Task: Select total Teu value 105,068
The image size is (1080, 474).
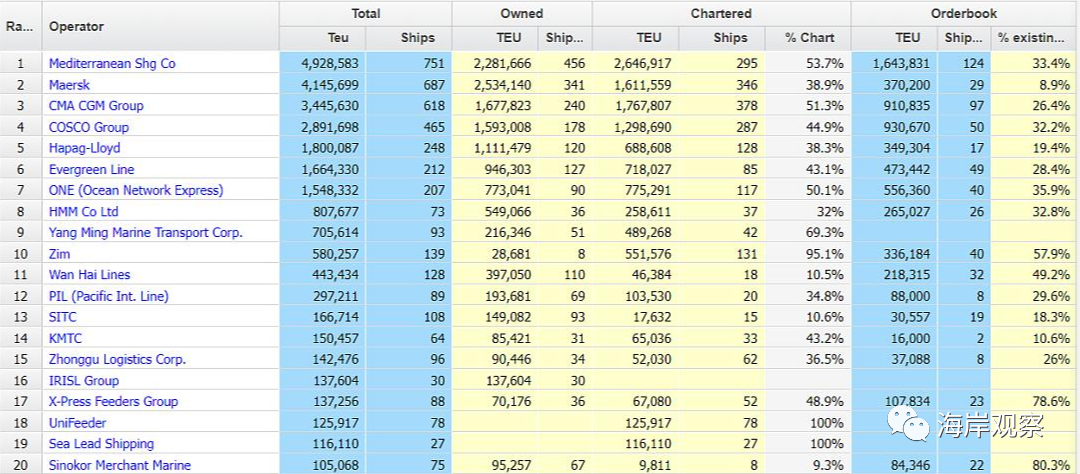Action: tap(335, 466)
